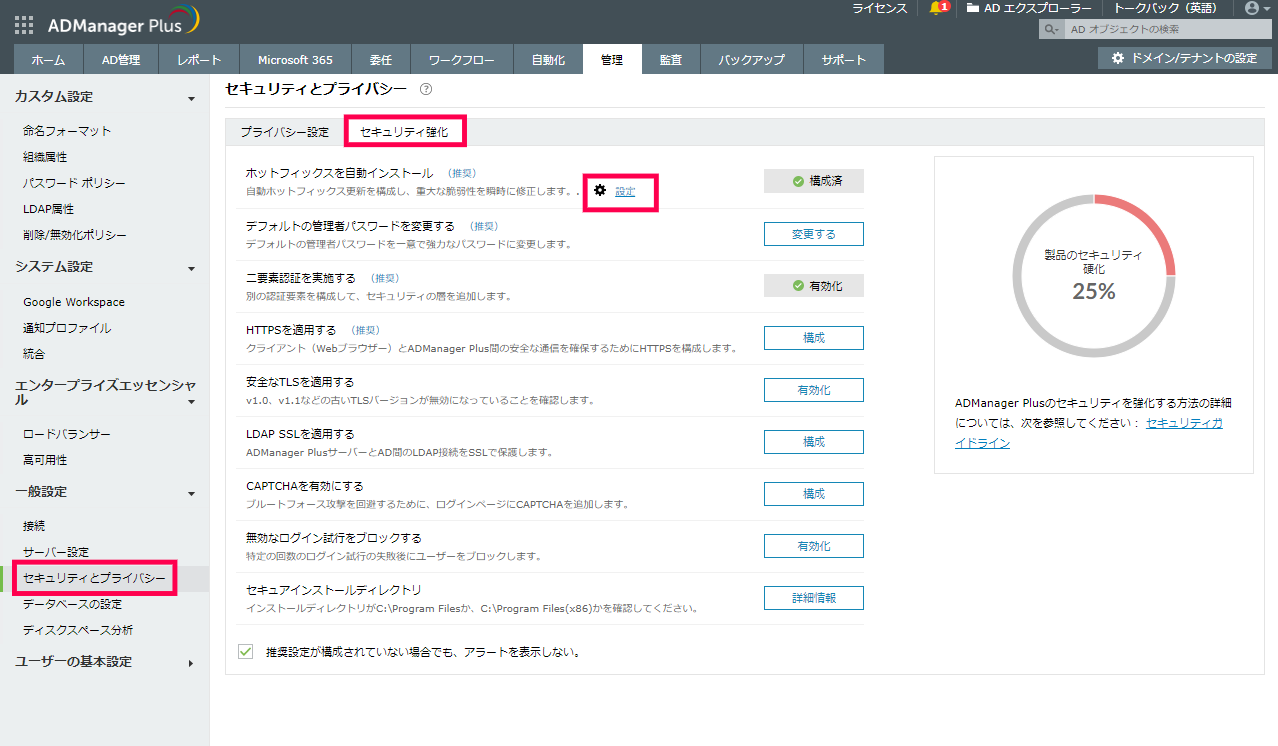The height and width of the screenshot is (746, 1278).
Task: Open the バックアップ tab
Action: pyautogui.click(x=751, y=60)
